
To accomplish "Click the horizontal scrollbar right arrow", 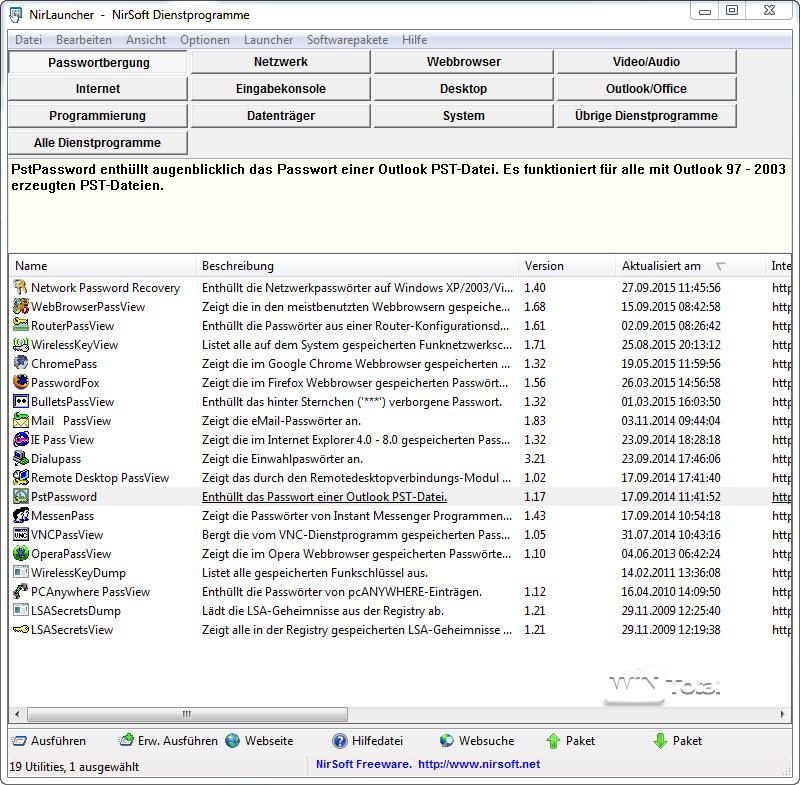I will coord(782,714).
